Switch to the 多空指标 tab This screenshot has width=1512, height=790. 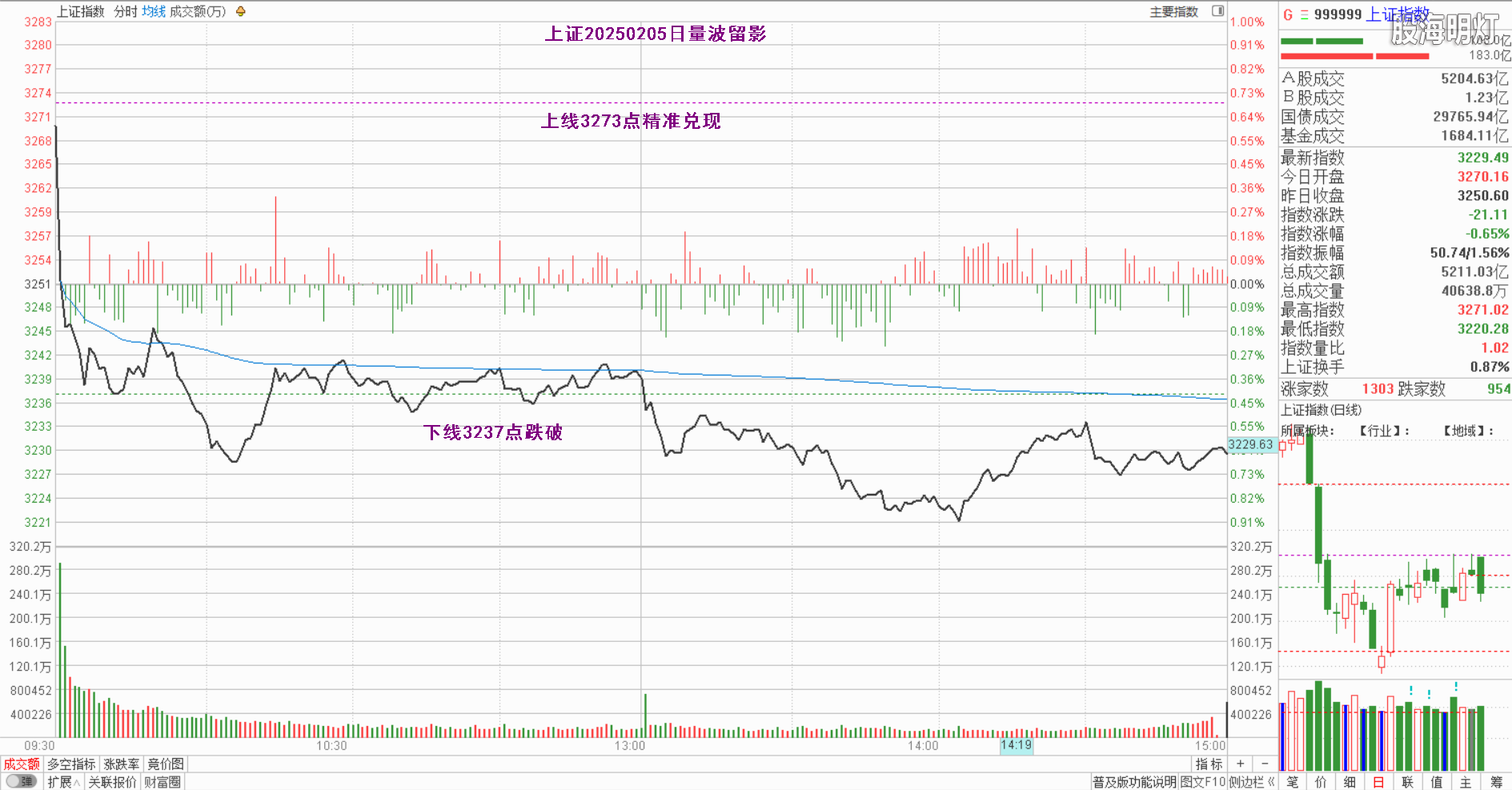[x=71, y=764]
